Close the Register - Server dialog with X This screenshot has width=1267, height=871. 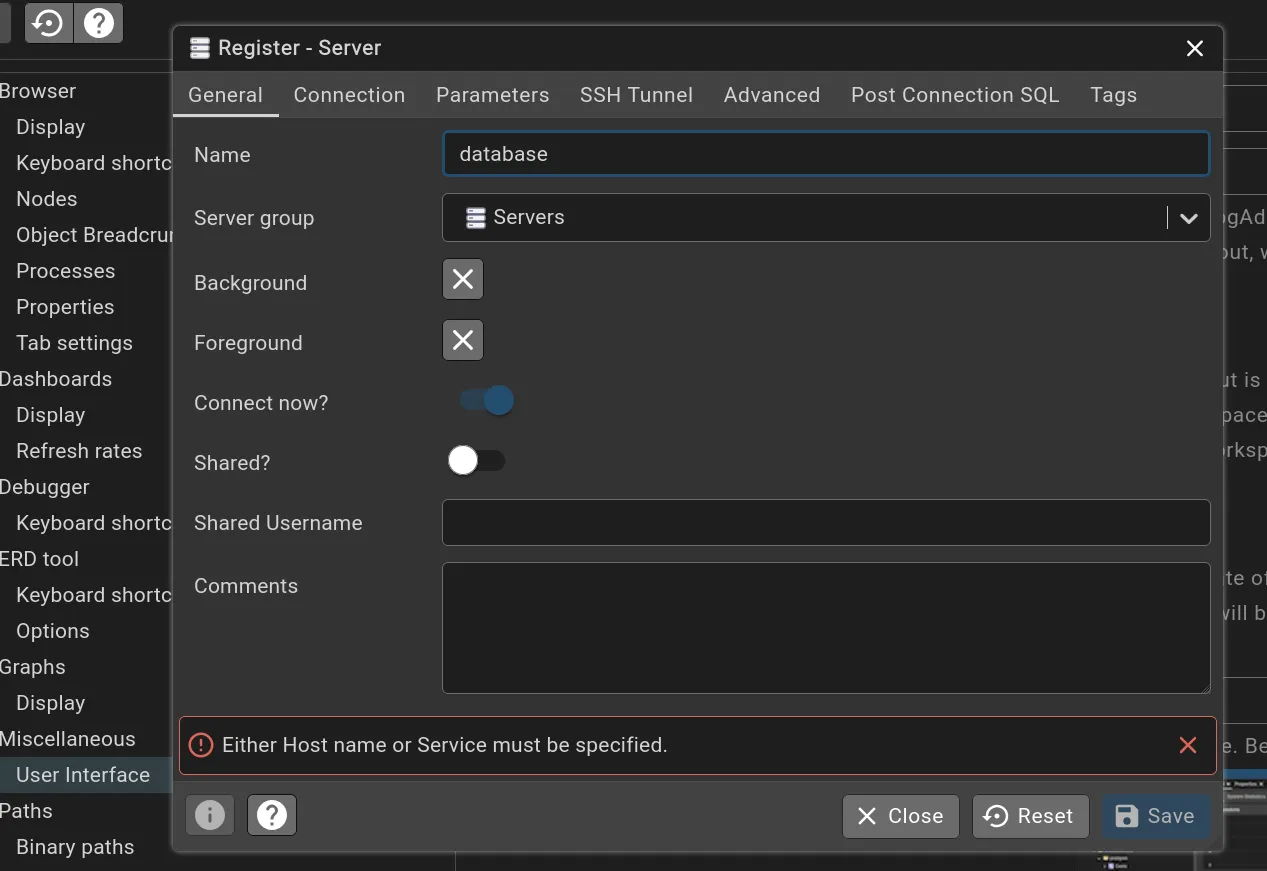1194,48
